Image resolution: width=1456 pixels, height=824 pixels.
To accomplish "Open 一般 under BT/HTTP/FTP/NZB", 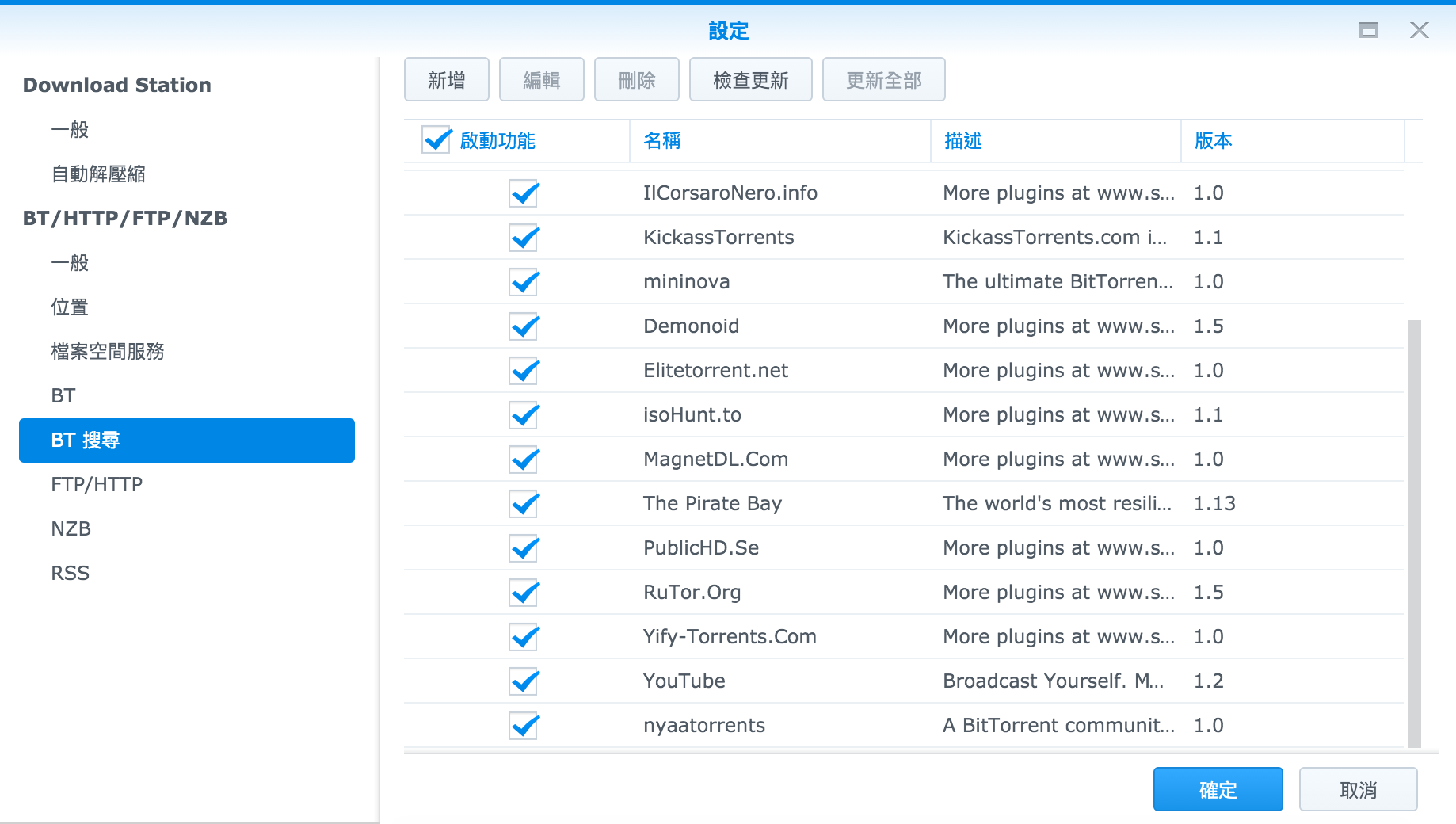I will pyautogui.click(x=187, y=262).
